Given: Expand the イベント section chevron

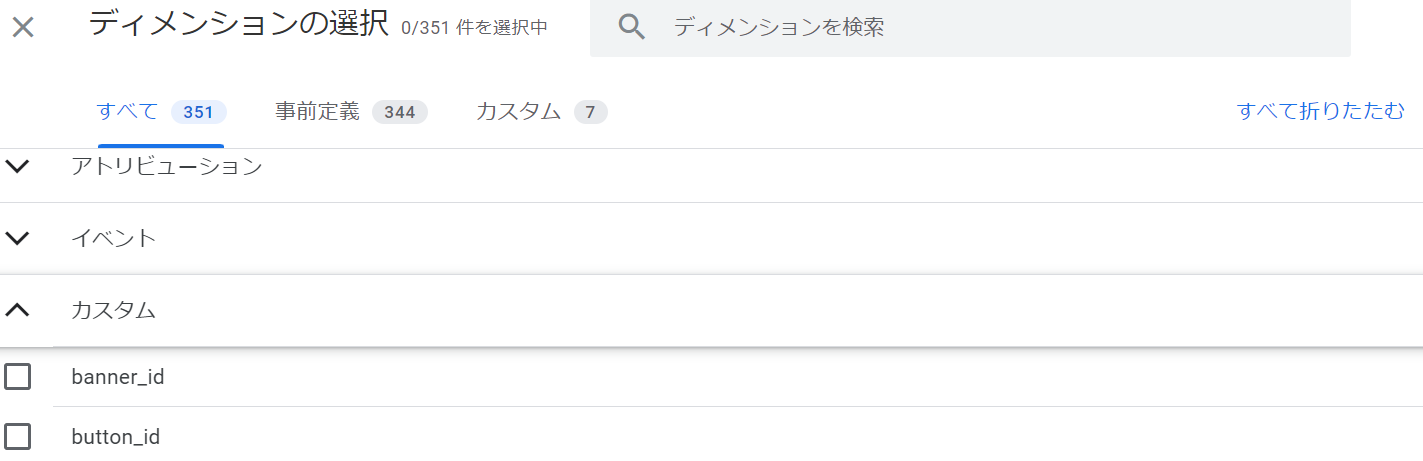Looking at the screenshot, I should pos(18,238).
